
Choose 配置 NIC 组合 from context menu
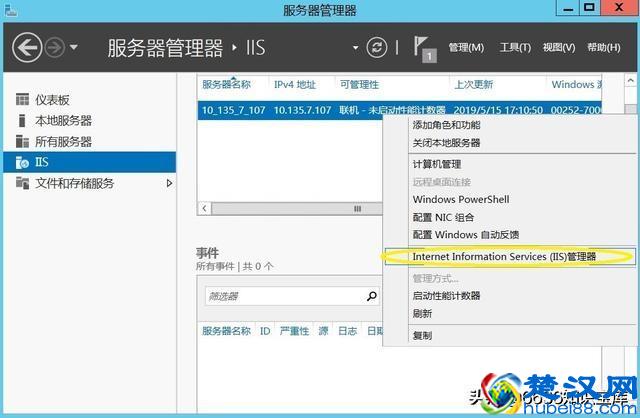coord(443,217)
